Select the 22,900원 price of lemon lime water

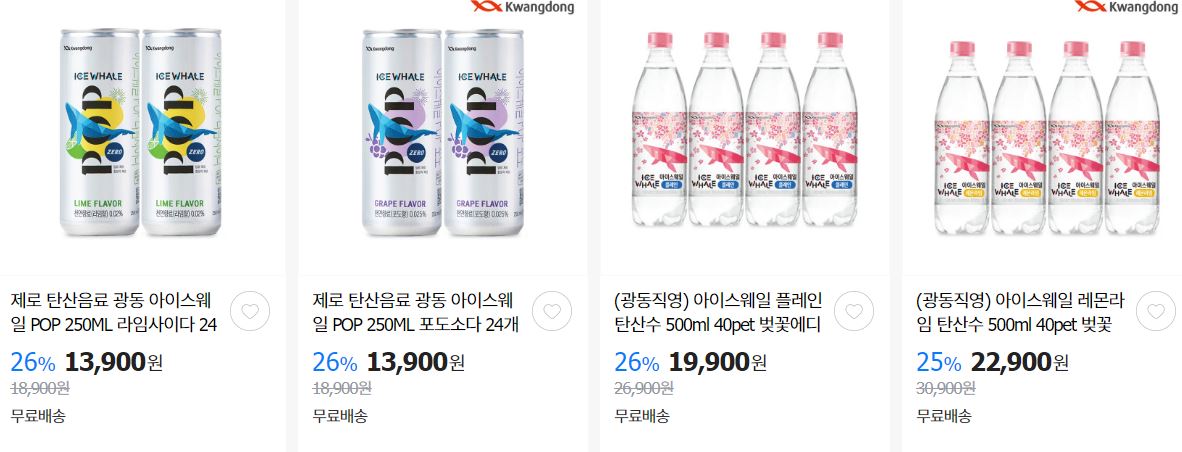tap(1019, 362)
